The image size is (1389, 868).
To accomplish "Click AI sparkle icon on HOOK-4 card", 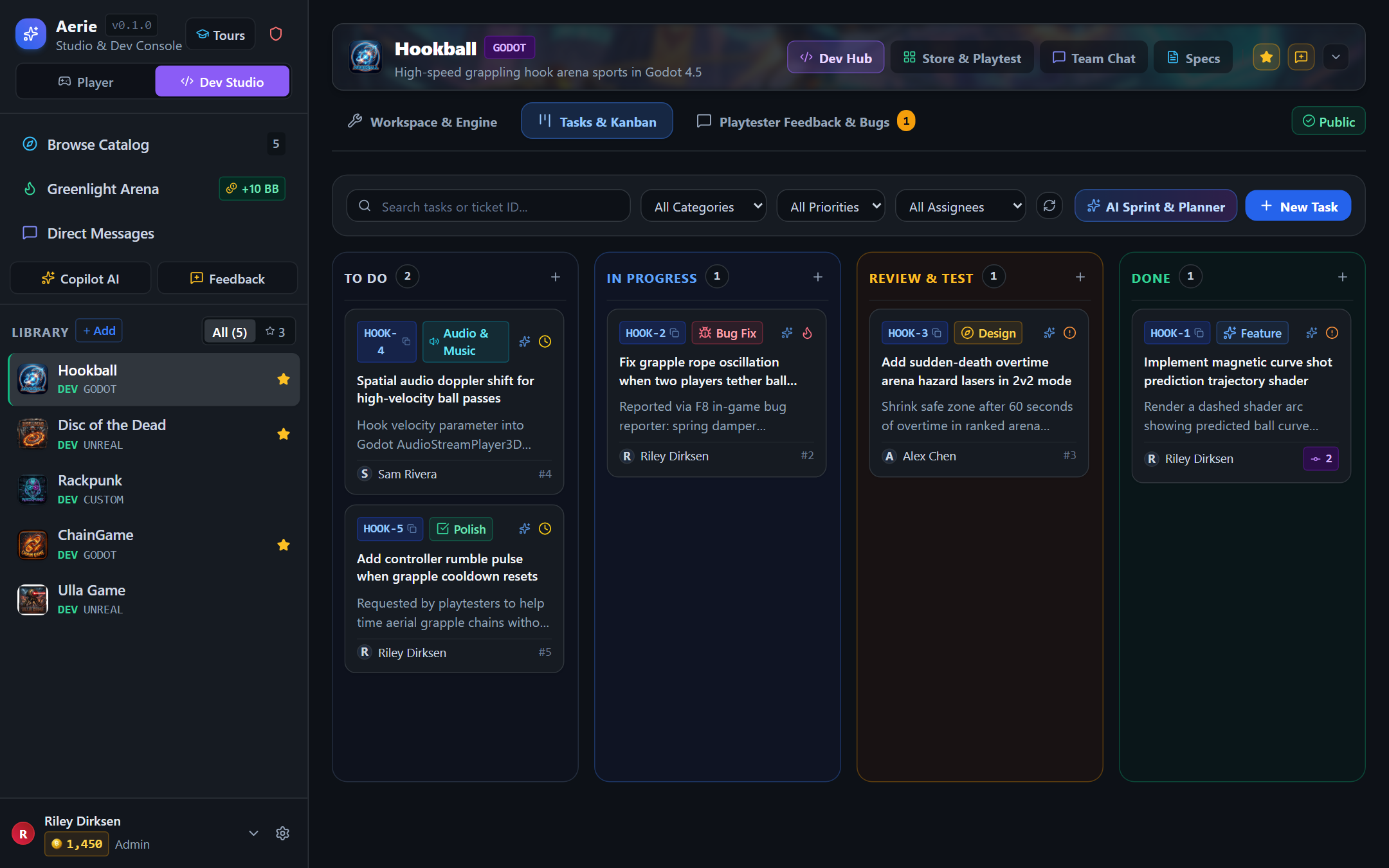I will click(x=525, y=341).
